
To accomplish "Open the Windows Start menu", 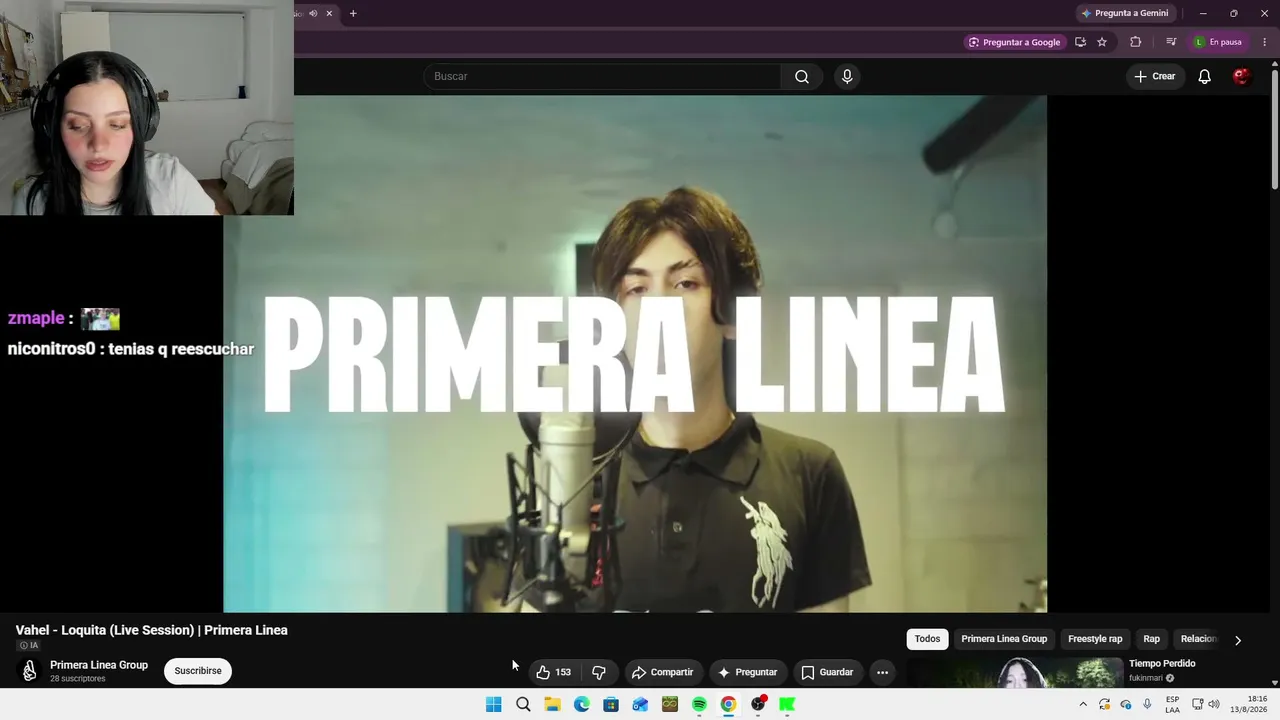I will tap(494, 704).
